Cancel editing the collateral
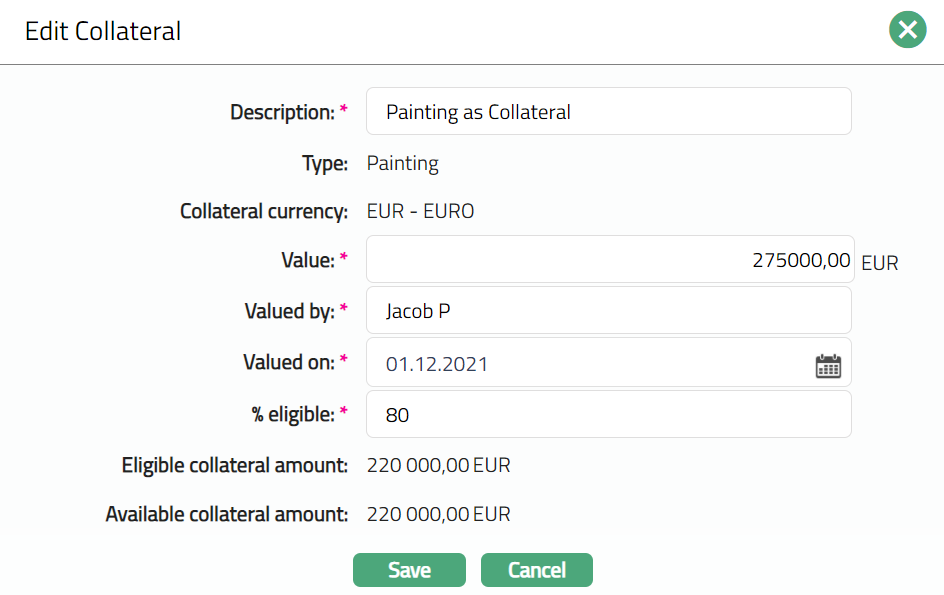This screenshot has height=595, width=944. [x=537, y=570]
